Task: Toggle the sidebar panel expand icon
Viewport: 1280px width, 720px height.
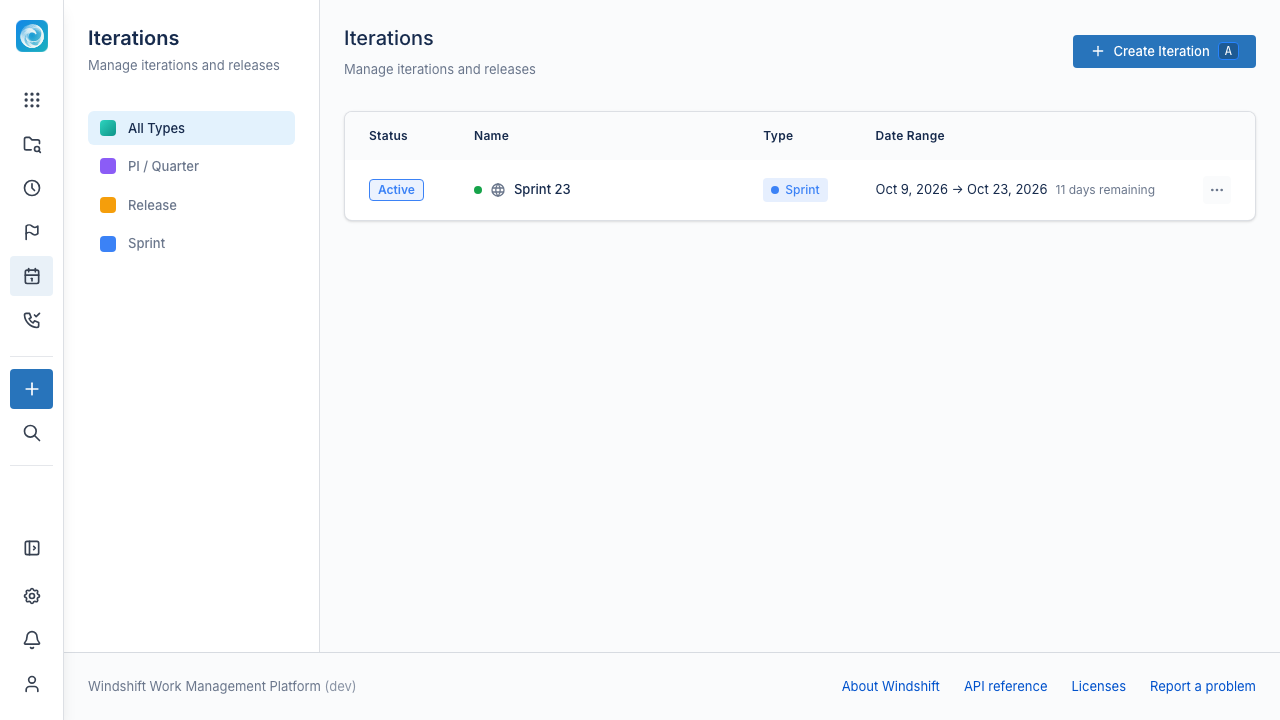Action: click(x=32, y=548)
